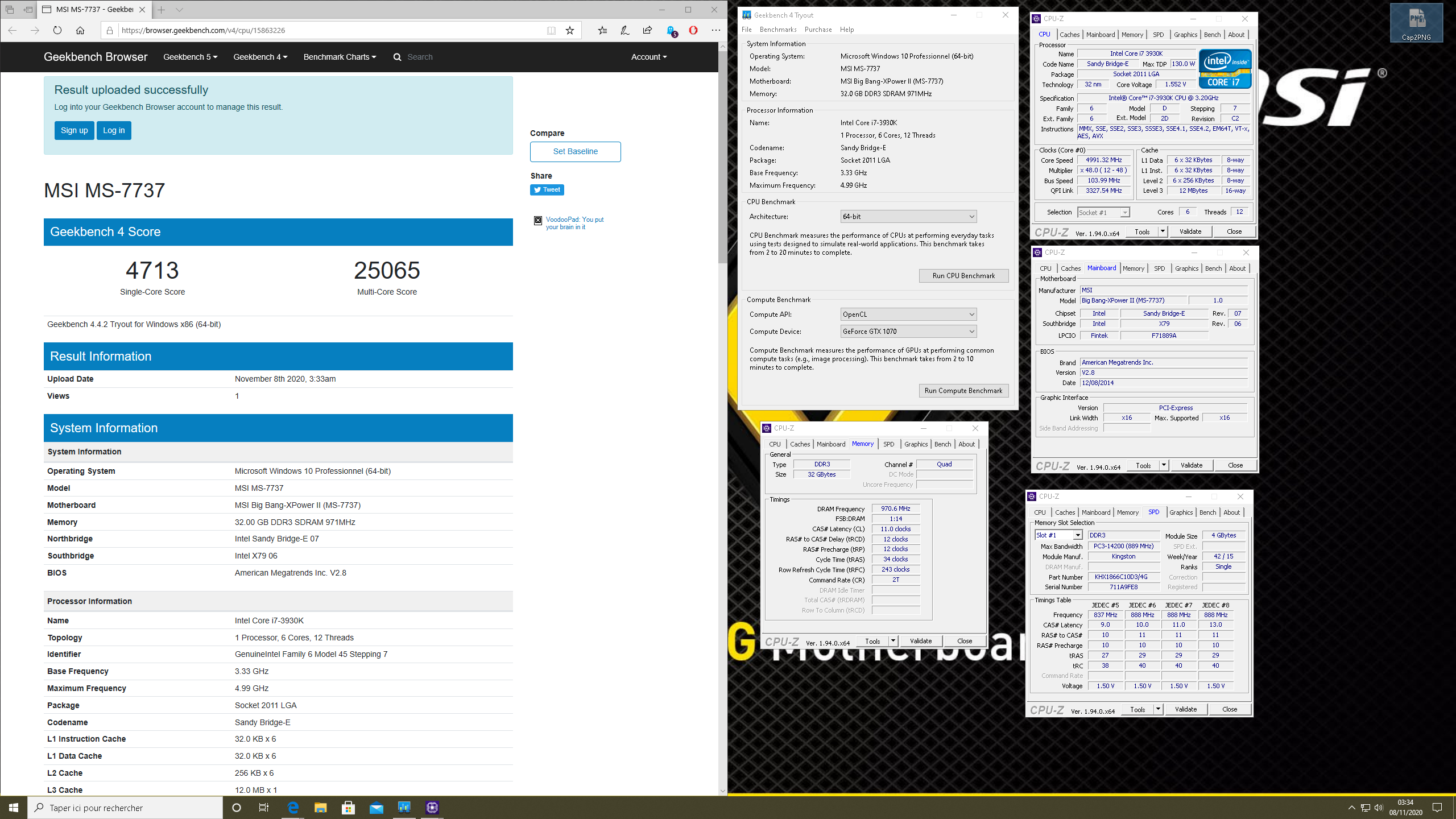This screenshot has height=819, width=1456.
Task: Click the browser address bar URL
Action: [x=330, y=30]
